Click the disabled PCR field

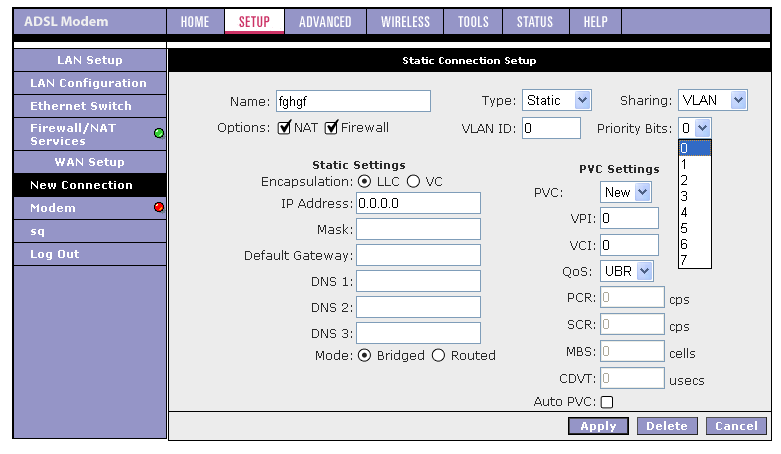tap(632, 297)
